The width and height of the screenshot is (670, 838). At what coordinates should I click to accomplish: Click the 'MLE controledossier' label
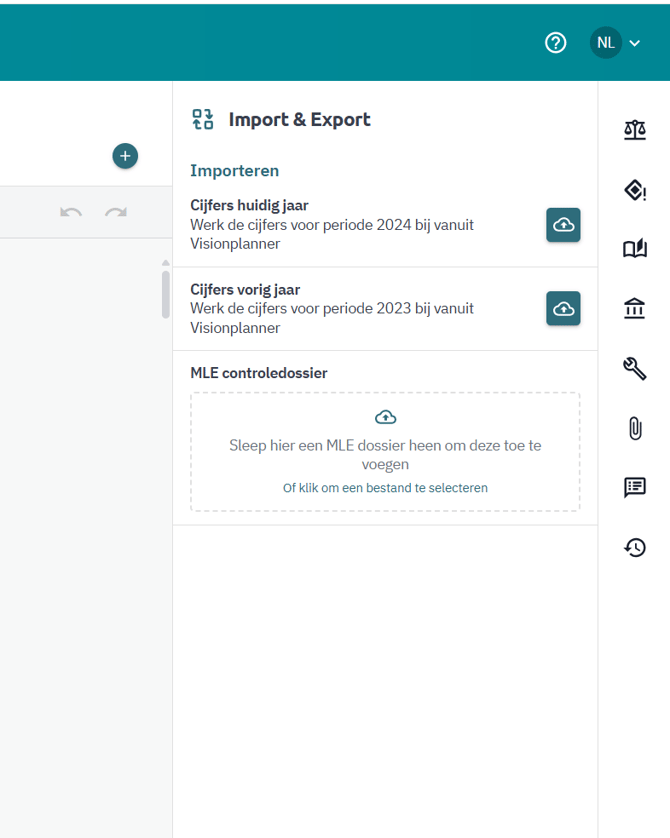click(x=259, y=373)
